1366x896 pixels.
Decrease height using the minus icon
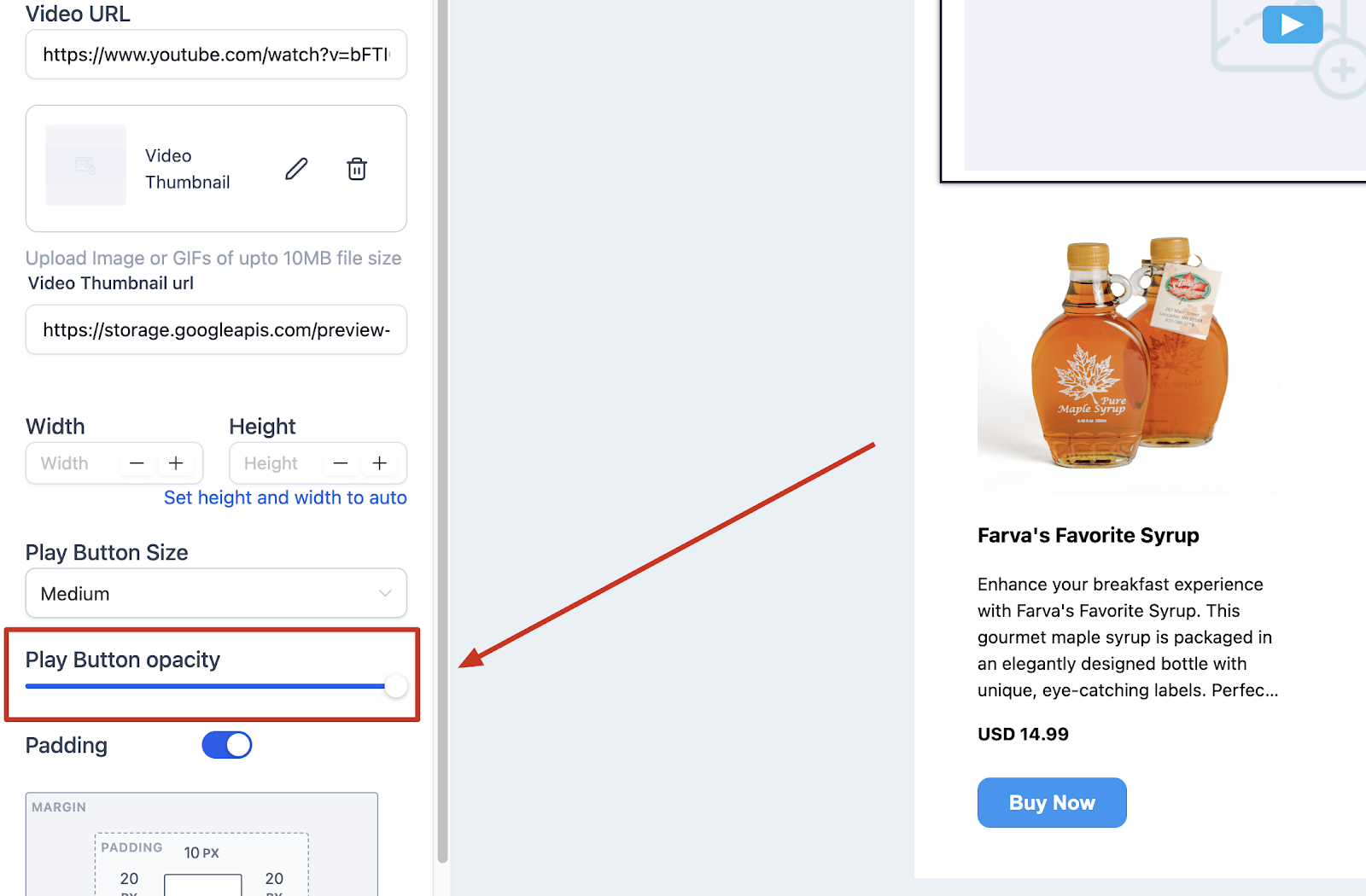[341, 463]
